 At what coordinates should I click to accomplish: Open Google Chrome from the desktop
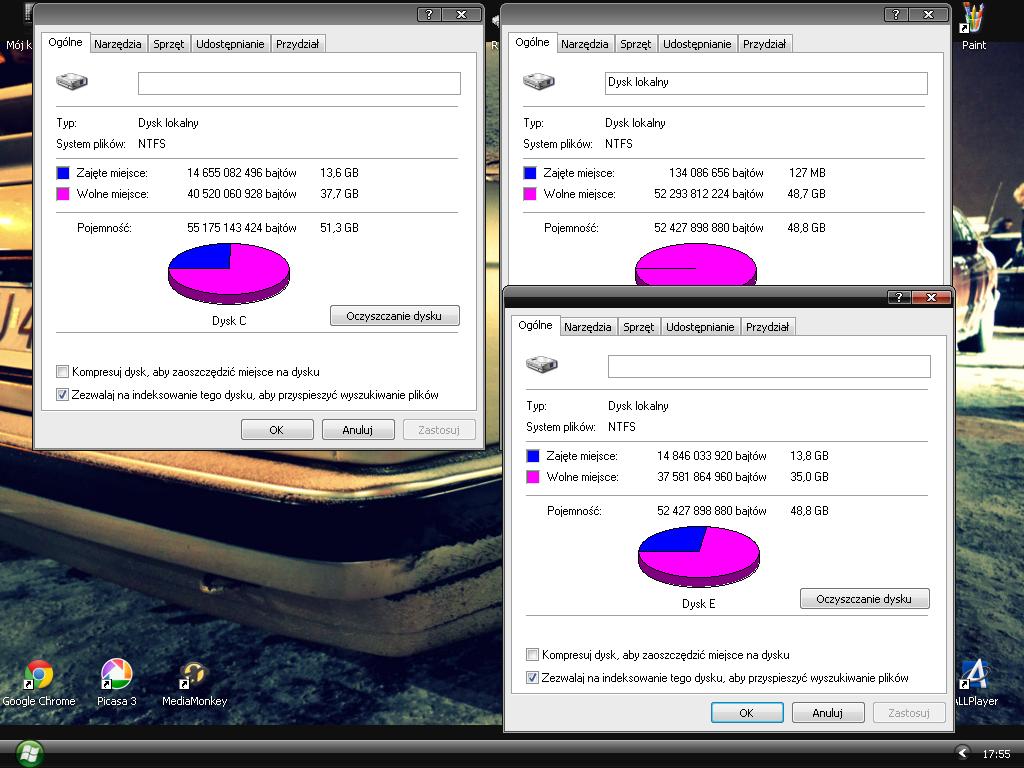[x=39, y=675]
